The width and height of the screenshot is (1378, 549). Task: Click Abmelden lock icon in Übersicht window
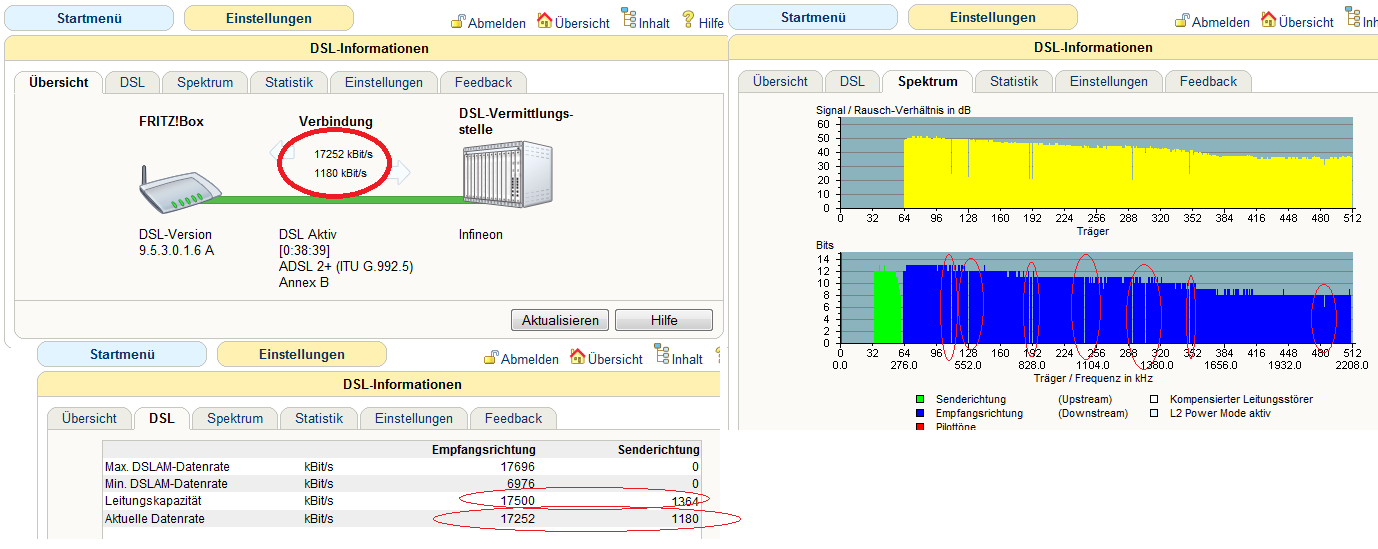pos(458,21)
